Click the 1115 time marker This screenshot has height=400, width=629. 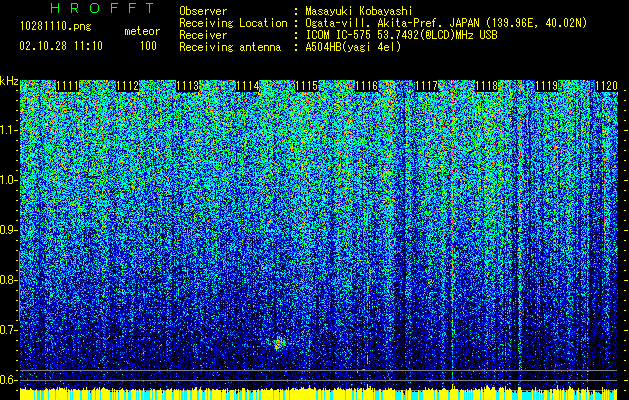[307, 86]
